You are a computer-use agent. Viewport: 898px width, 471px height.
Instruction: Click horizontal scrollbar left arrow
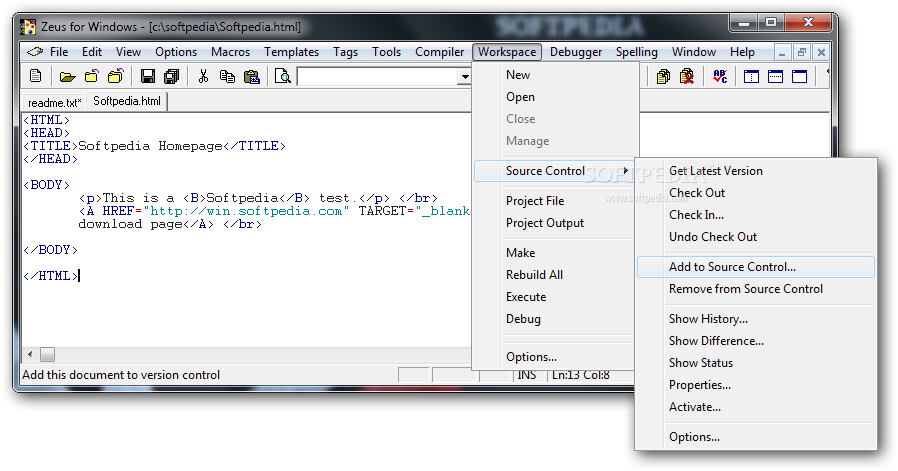tap(30, 355)
